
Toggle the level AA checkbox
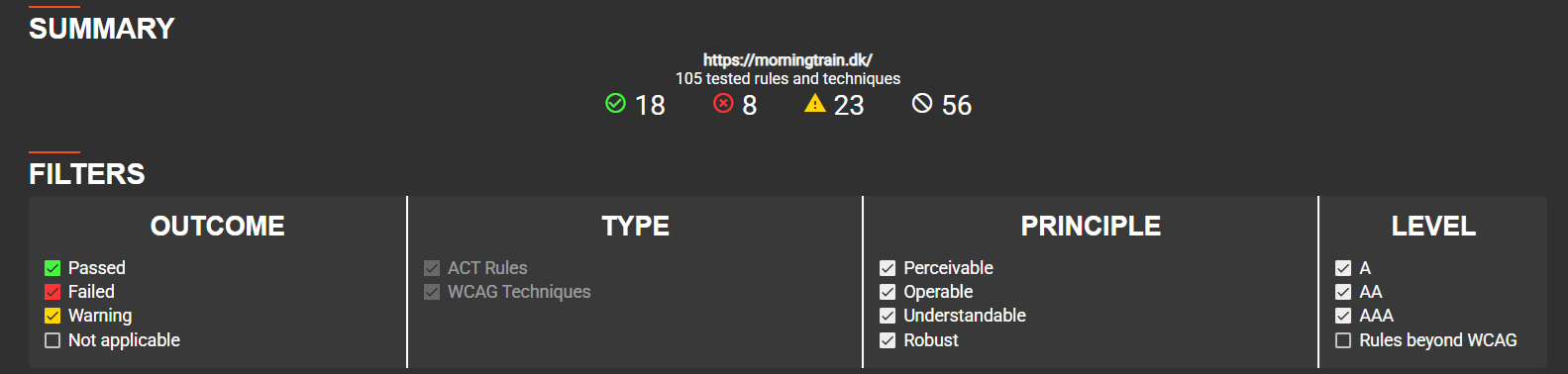pos(1343,292)
